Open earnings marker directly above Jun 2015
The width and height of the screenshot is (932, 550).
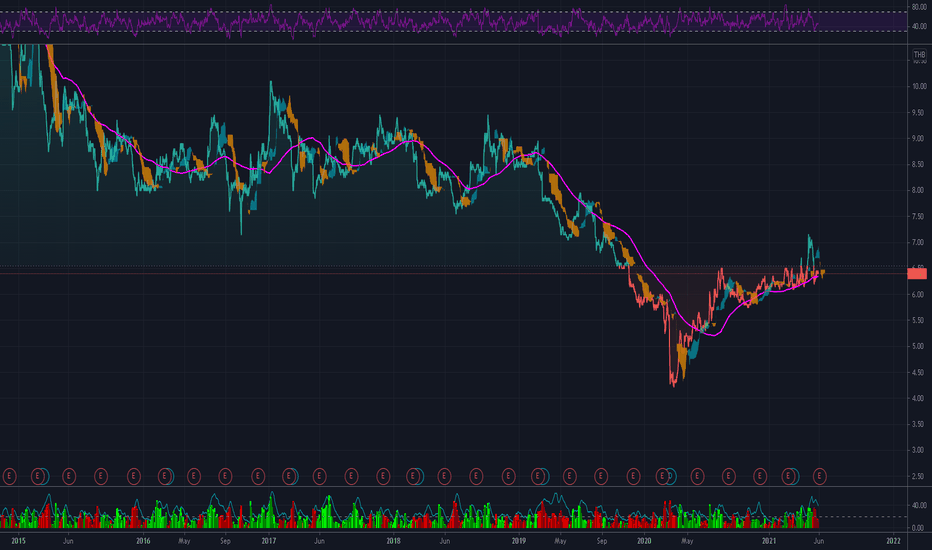pyautogui.click(x=68, y=476)
